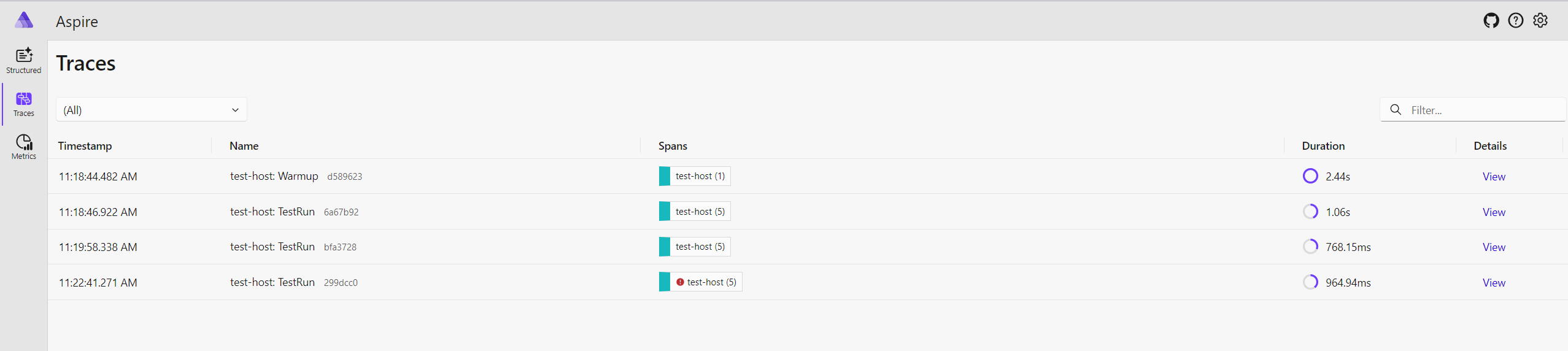
Task: Open View link for trace 299dcc0
Action: click(x=1494, y=283)
